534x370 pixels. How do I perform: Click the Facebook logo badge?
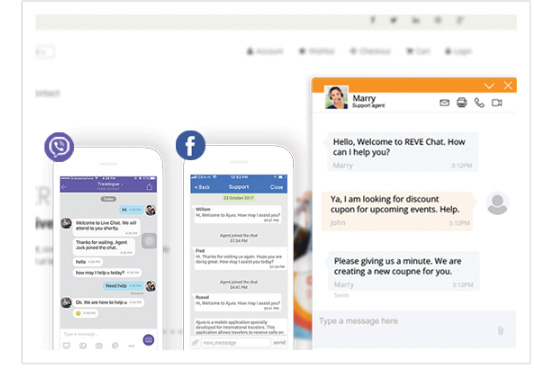point(191,145)
